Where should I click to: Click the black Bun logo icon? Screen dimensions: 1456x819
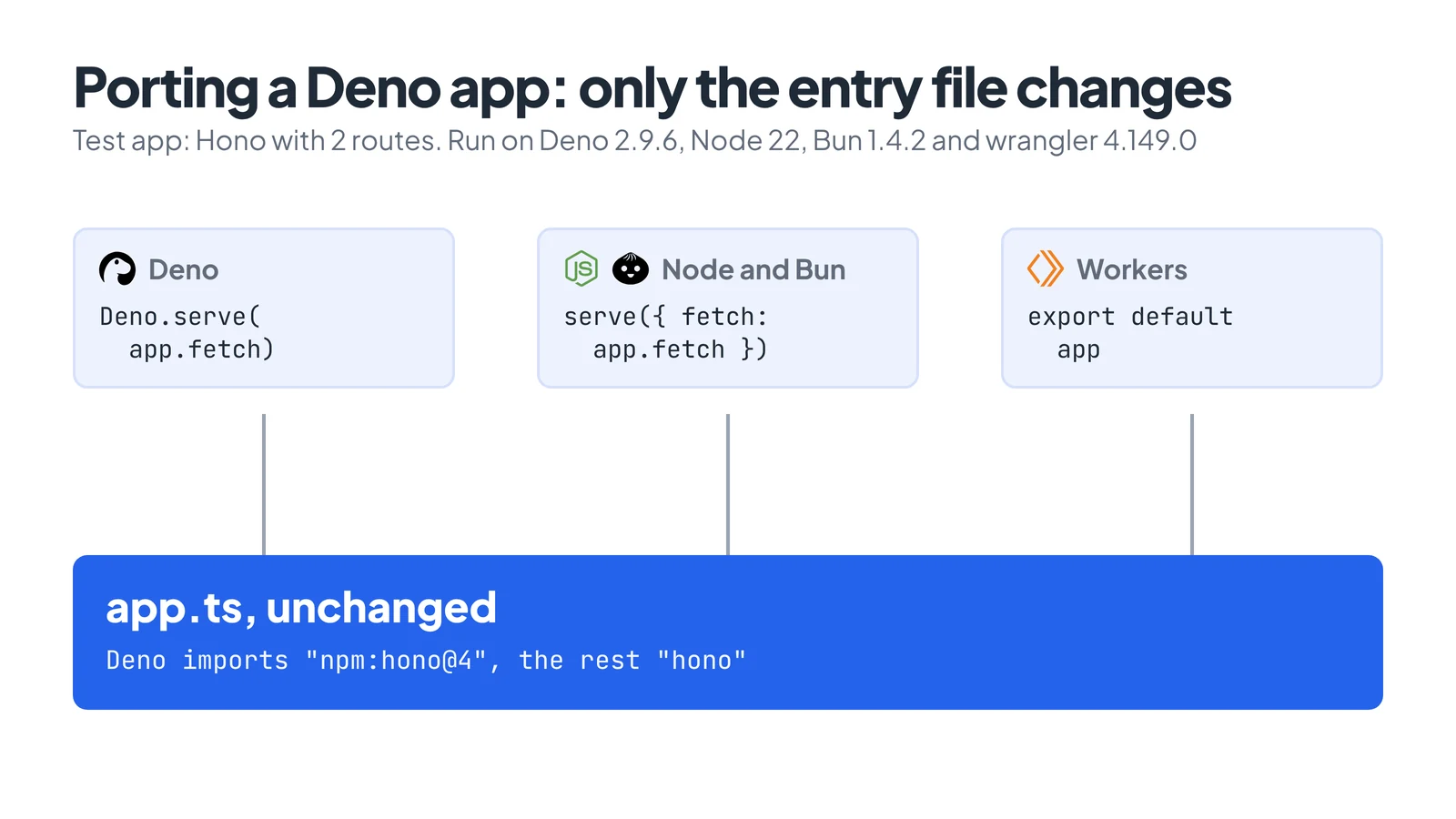click(x=631, y=269)
